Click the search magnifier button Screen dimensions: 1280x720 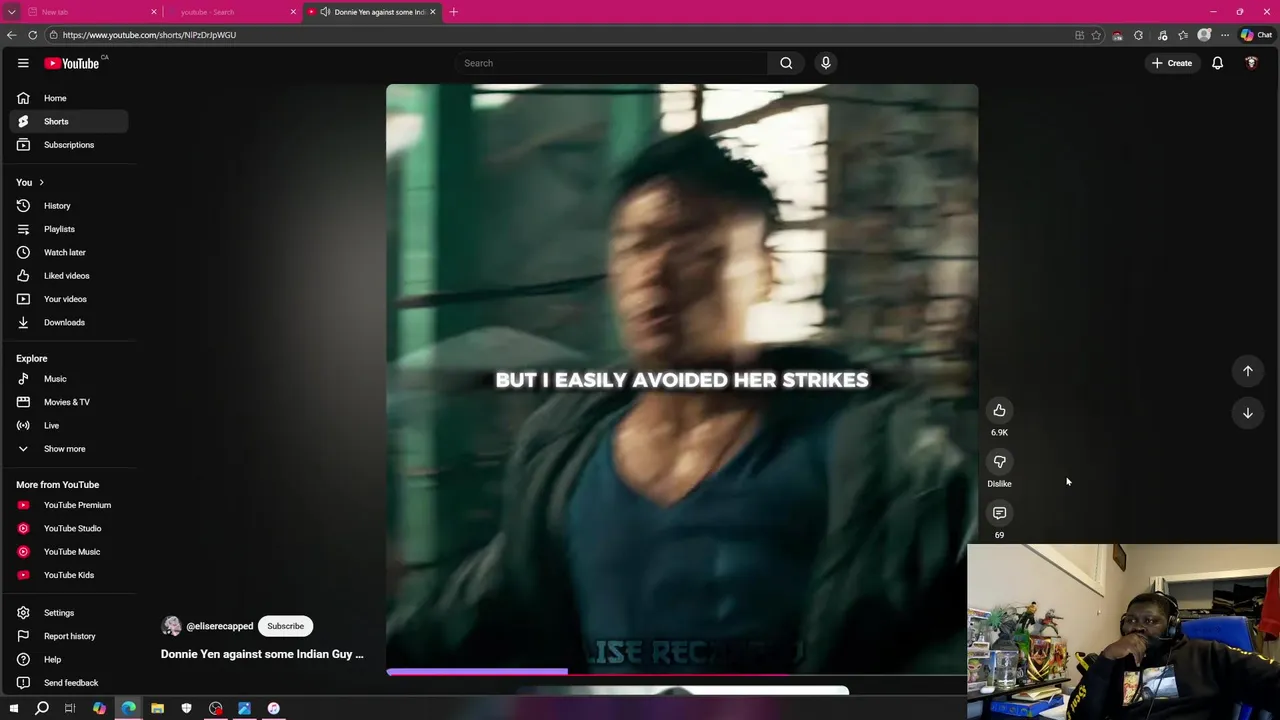786,63
